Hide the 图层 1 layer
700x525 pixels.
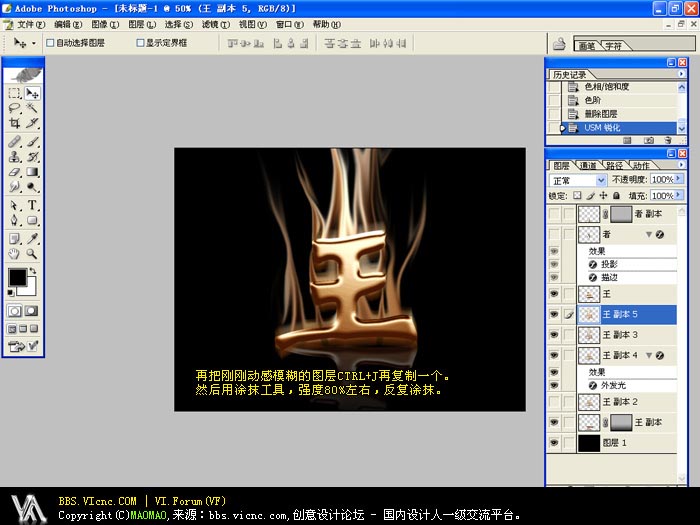coord(554,441)
